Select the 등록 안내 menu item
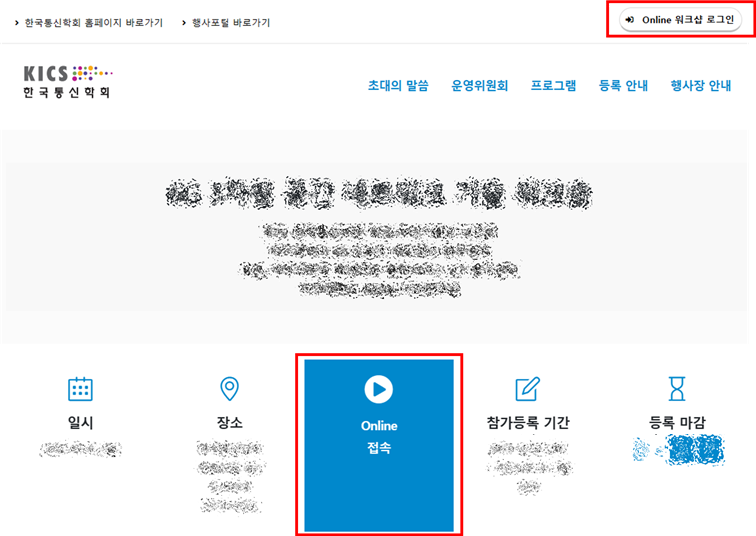 coord(623,86)
